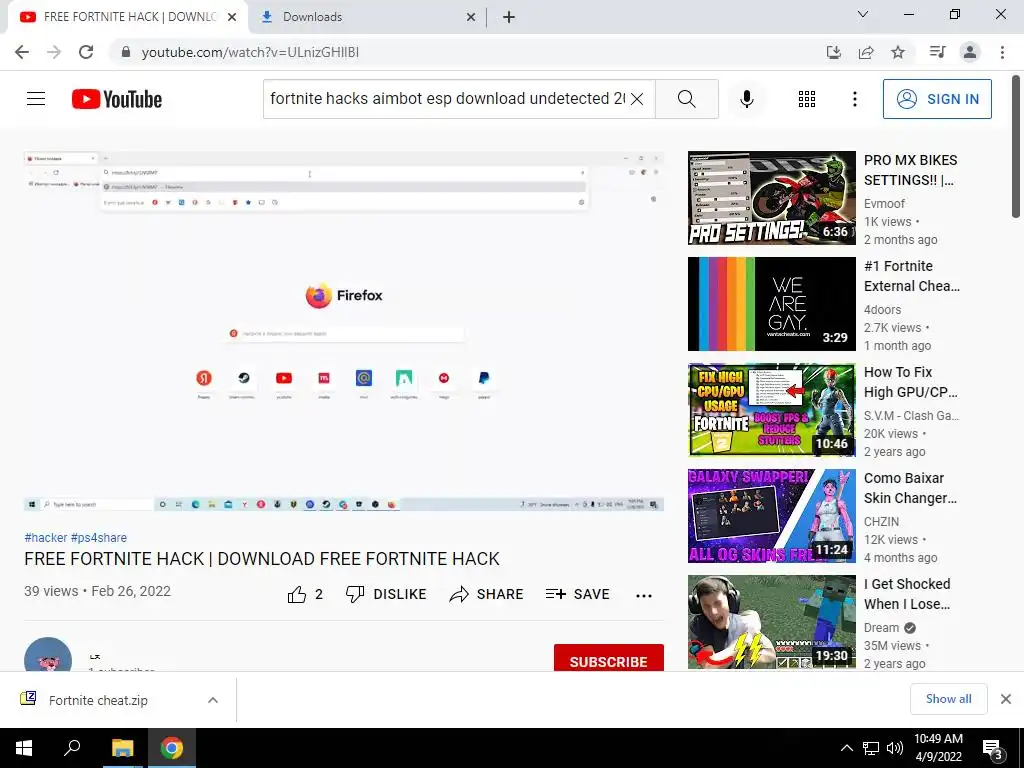Screen dimensions: 1024x768
Task: Open the Como Baixar Skin Changer title
Action: click(x=910, y=488)
